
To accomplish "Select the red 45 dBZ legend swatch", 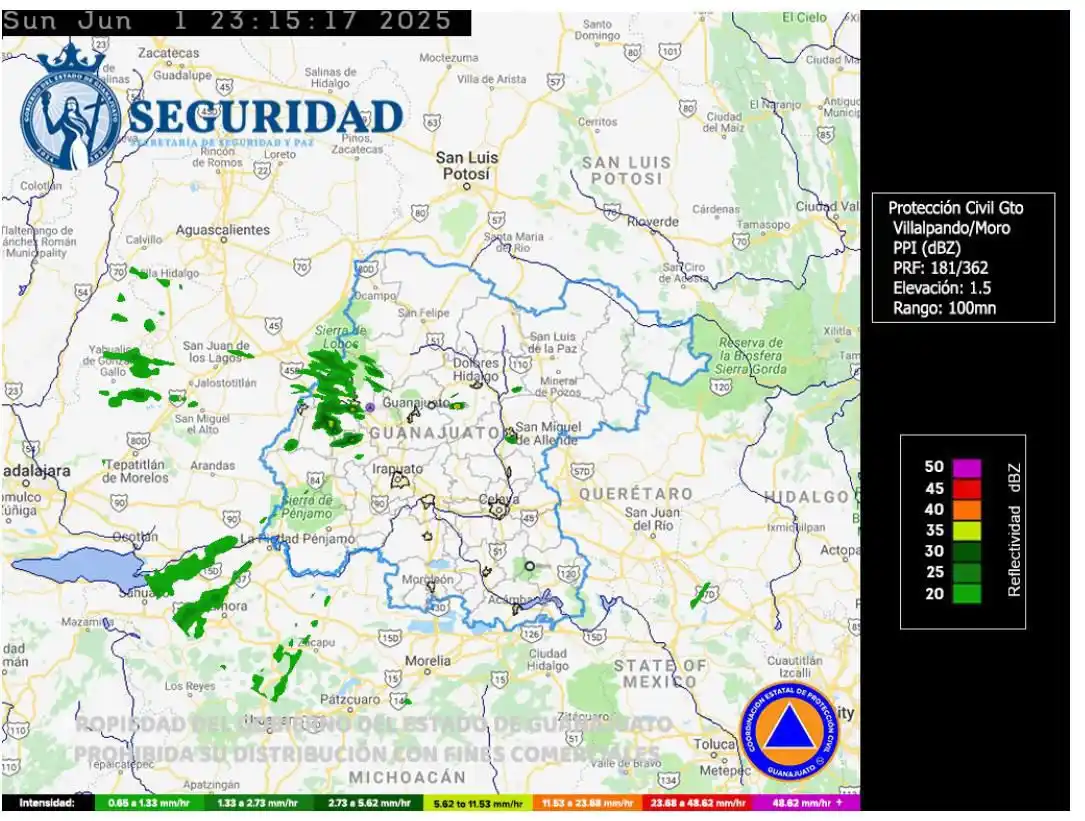I will point(966,488).
